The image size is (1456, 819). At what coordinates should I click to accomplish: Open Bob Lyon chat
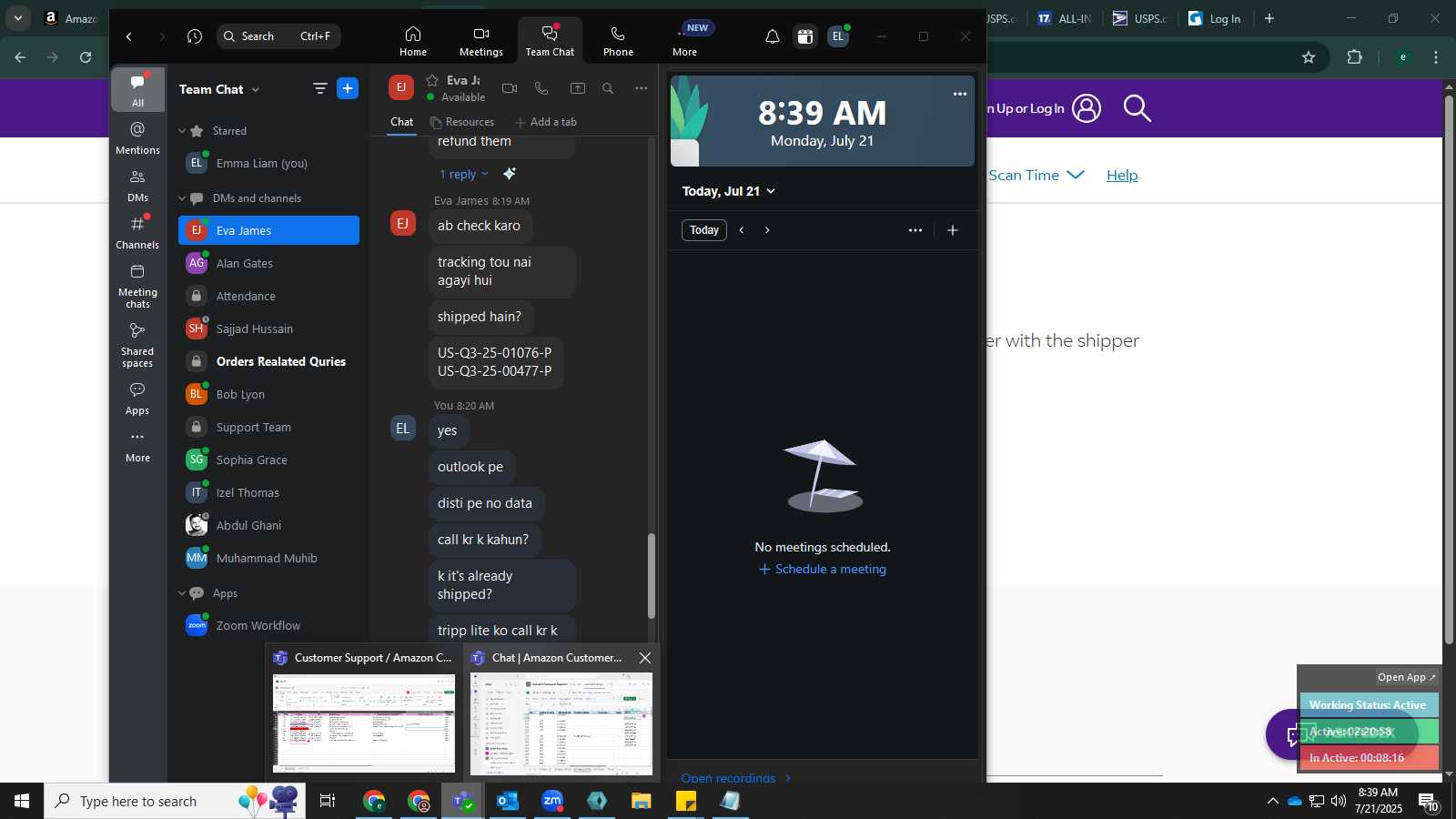point(268,394)
